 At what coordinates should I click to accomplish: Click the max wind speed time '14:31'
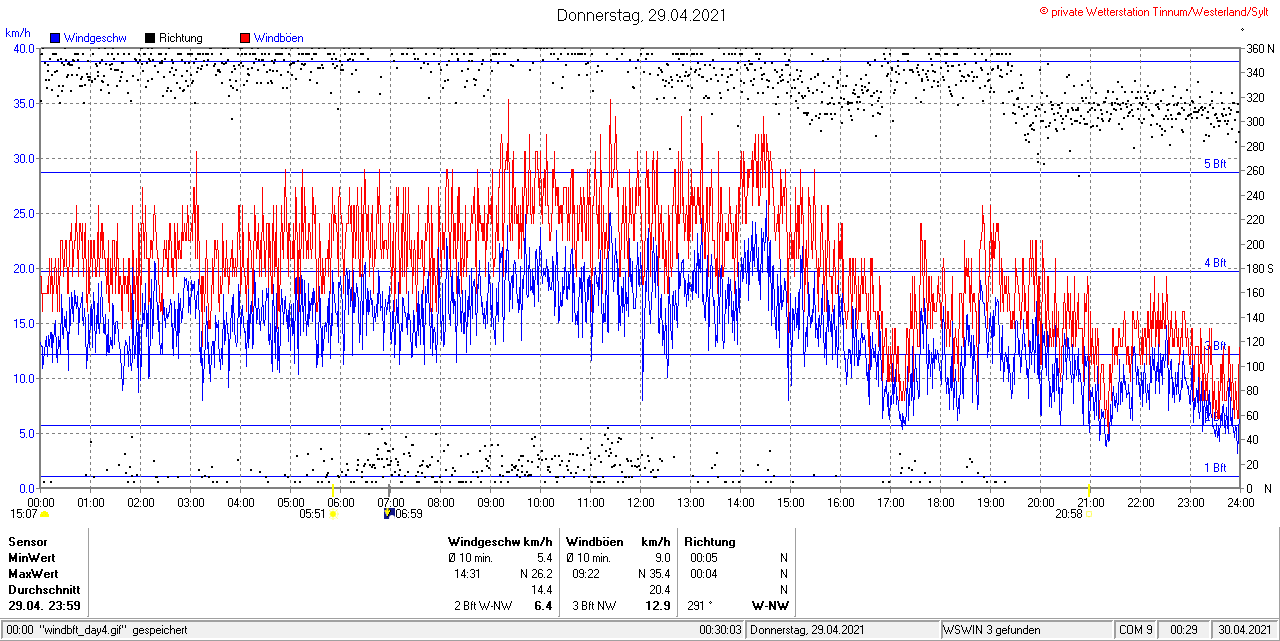467,574
